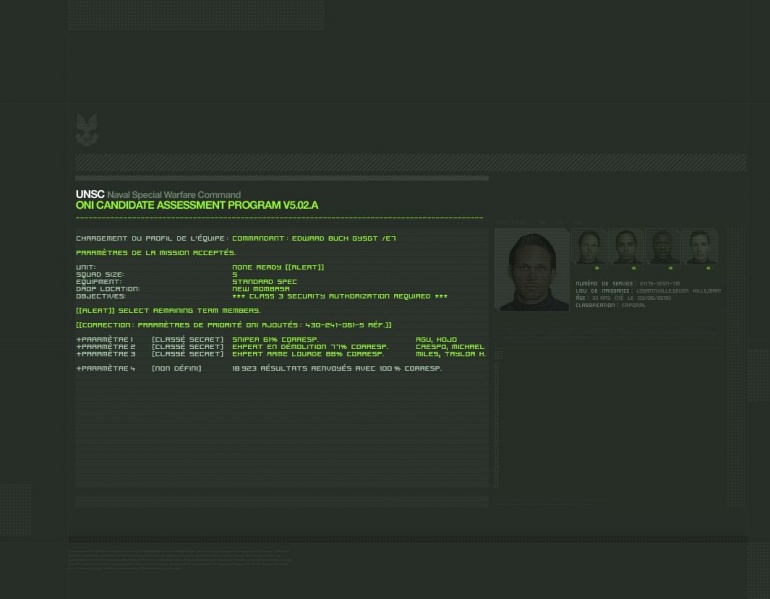The width and height of the screenshot is (770, 599).
Task: Click the UNSC eagle emblem logo
Action: [x=87, y=129]
